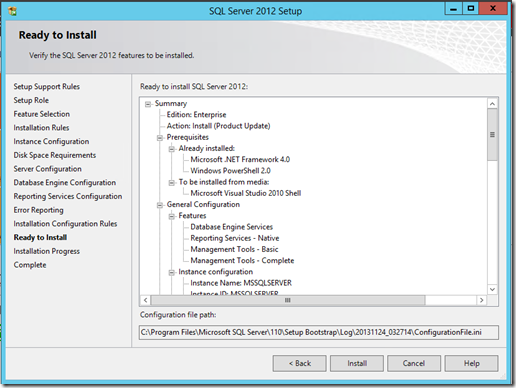Click the vertical scrollbar thumb of summary
Viewport: 516px width, 388px height.
click(492, 135)
